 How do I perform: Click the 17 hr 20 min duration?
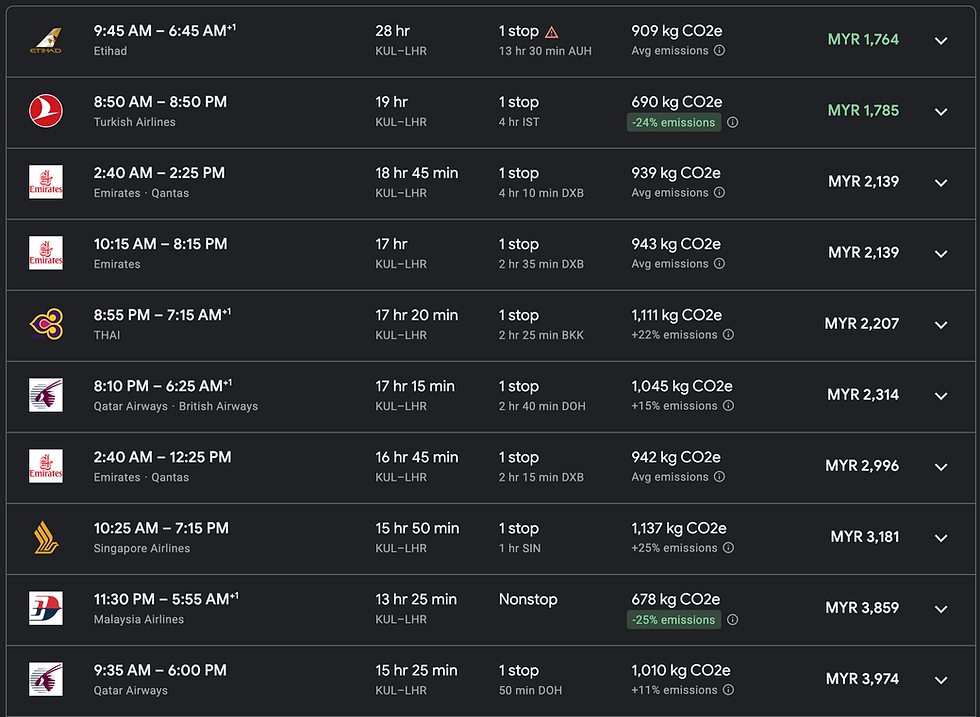pos(416,315)
